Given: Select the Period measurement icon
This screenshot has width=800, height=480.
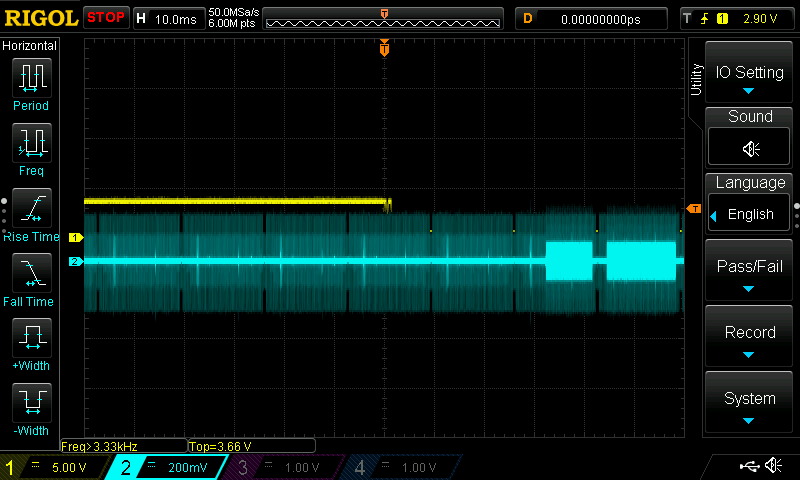Looking at the screenshot, I should tap(31, 78).
